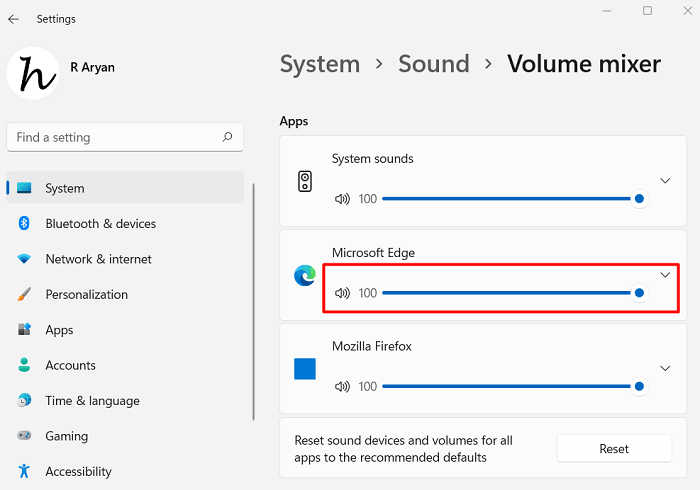Expand the Mozilla Firefox options
700x490 pixels.
click(665, 368)
